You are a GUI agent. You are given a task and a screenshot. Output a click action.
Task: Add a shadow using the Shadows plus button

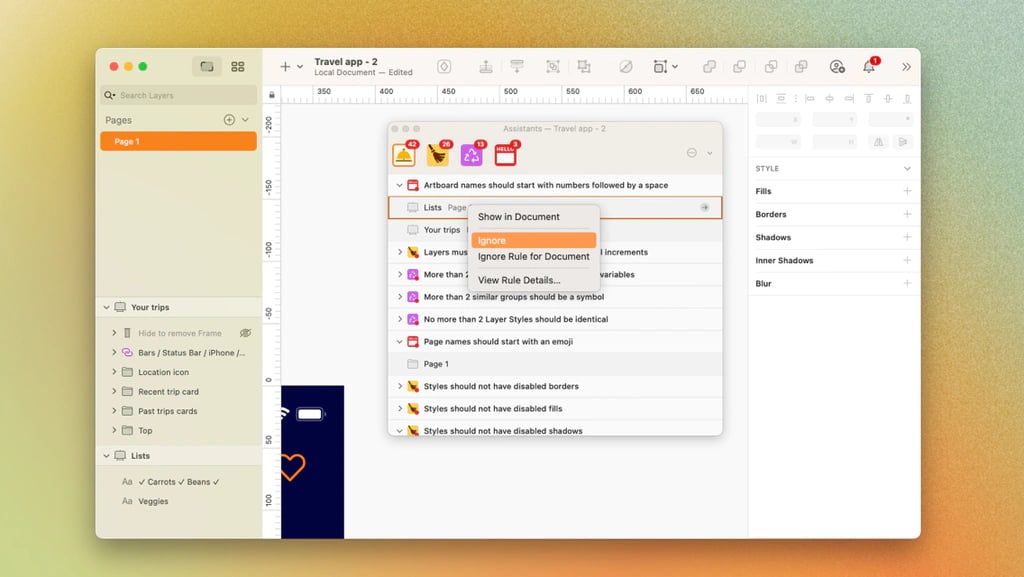[907, 237]
